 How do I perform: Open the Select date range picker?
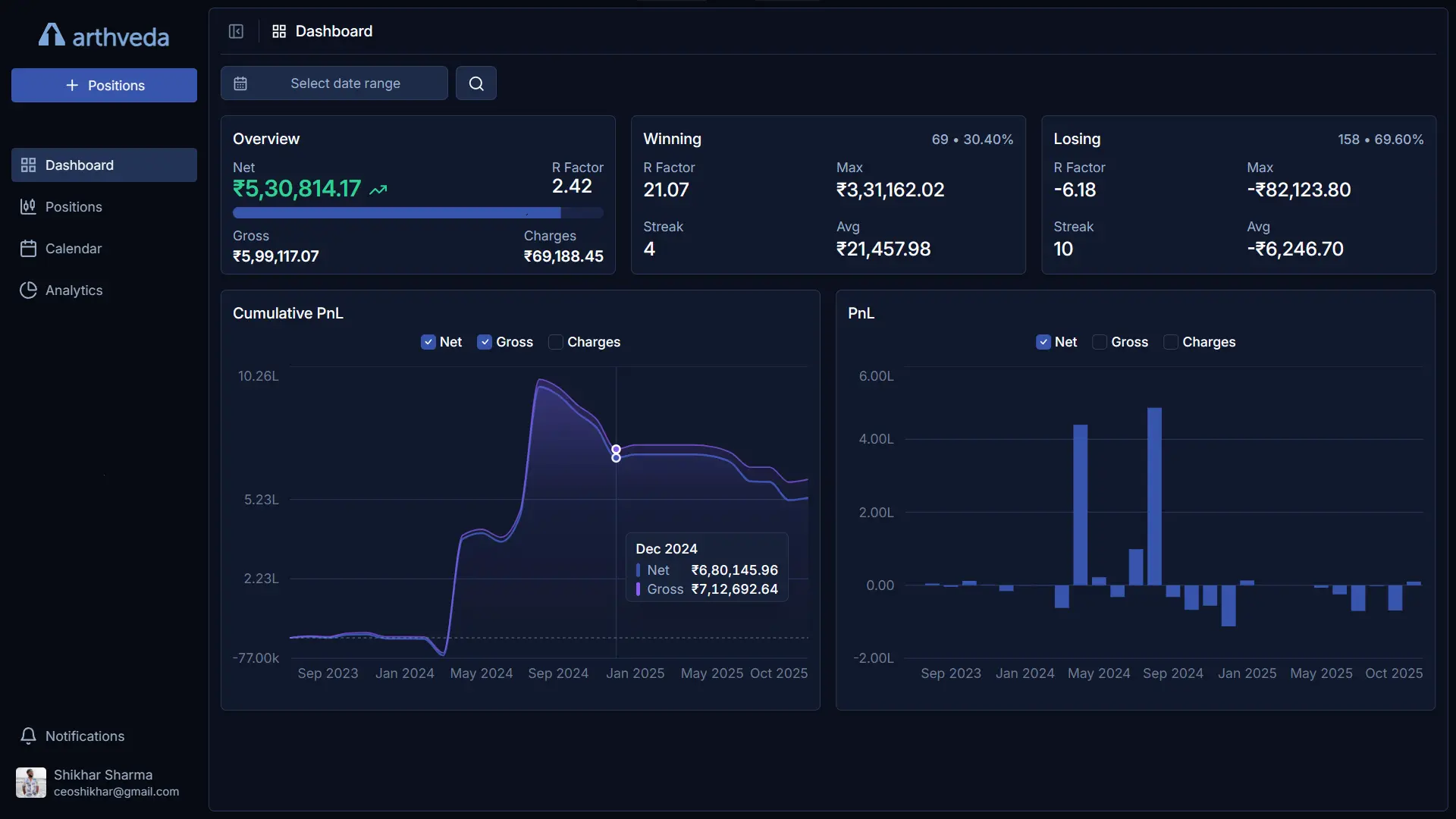coord(346,83)
